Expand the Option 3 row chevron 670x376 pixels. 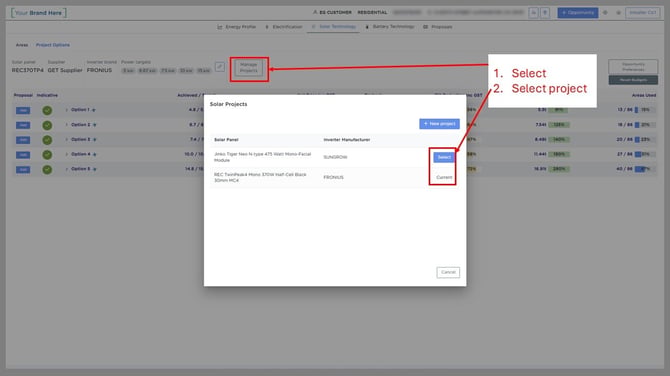click(x=67, y=139)
